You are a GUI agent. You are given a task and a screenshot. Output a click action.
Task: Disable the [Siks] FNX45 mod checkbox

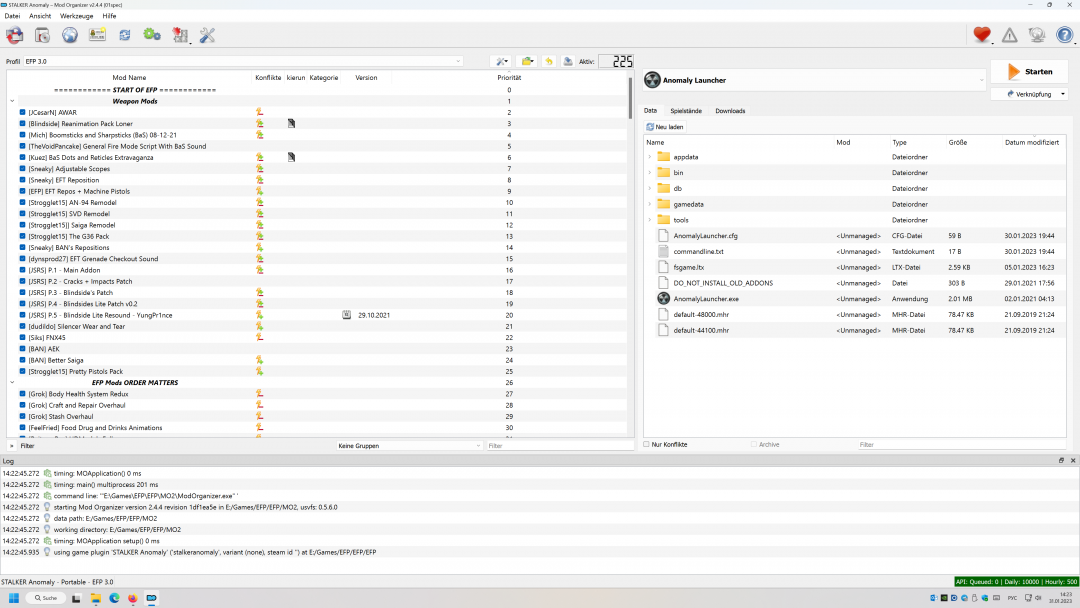point(22,337)
